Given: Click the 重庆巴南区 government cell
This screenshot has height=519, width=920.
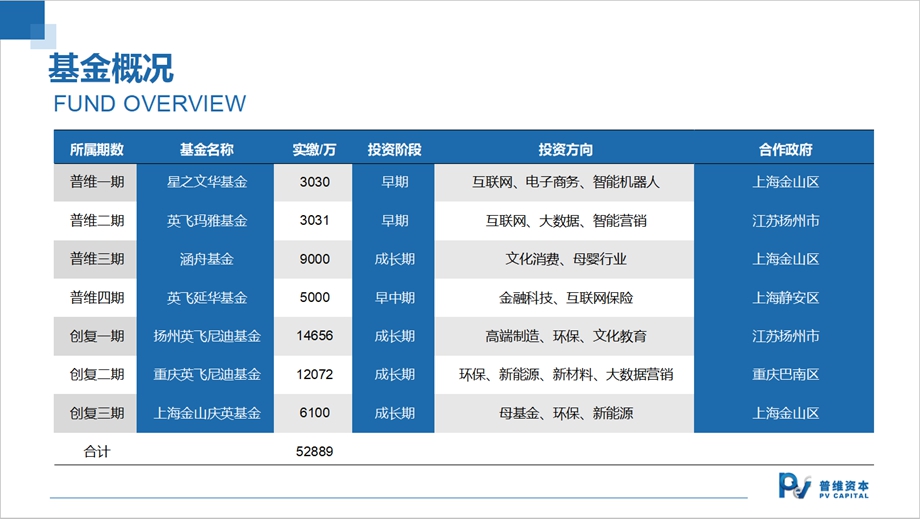Looking at the screenshot, I should point(786,374).
